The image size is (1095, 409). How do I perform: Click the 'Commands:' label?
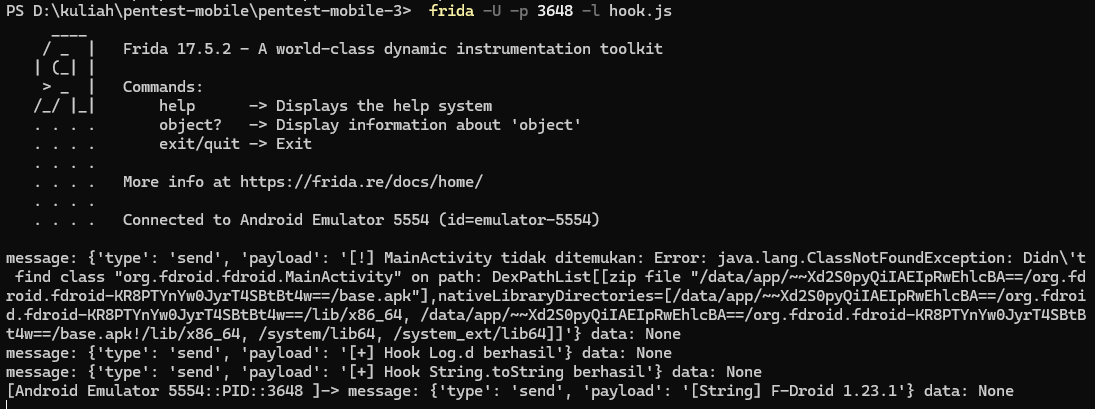coord(163,86)
